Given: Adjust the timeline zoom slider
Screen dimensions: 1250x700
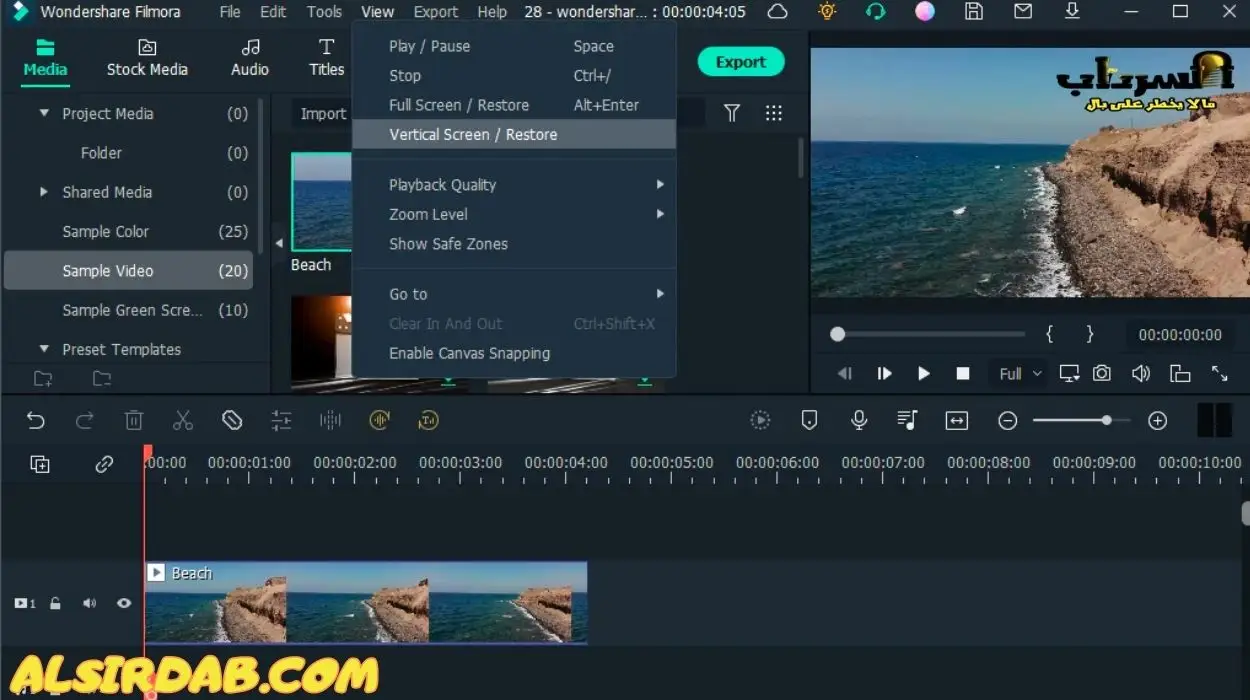Looking at the screenshot, I should (1083, 421).
